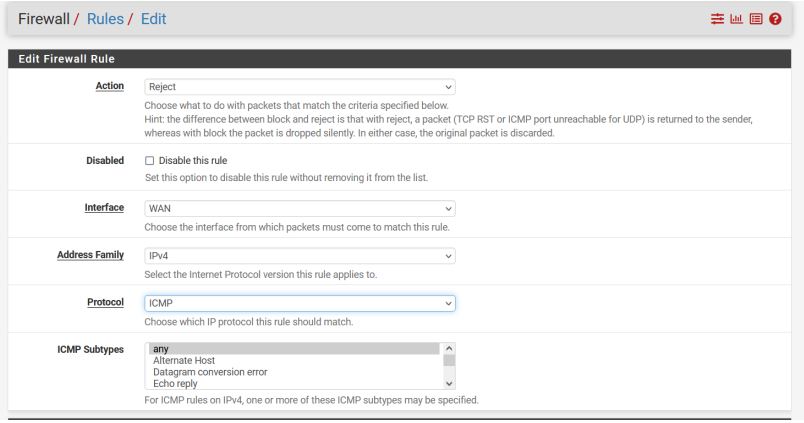The width and height of the screenshot is (804, 423).
Task: Open related settings sliders icon
Action: coord(717,19)
